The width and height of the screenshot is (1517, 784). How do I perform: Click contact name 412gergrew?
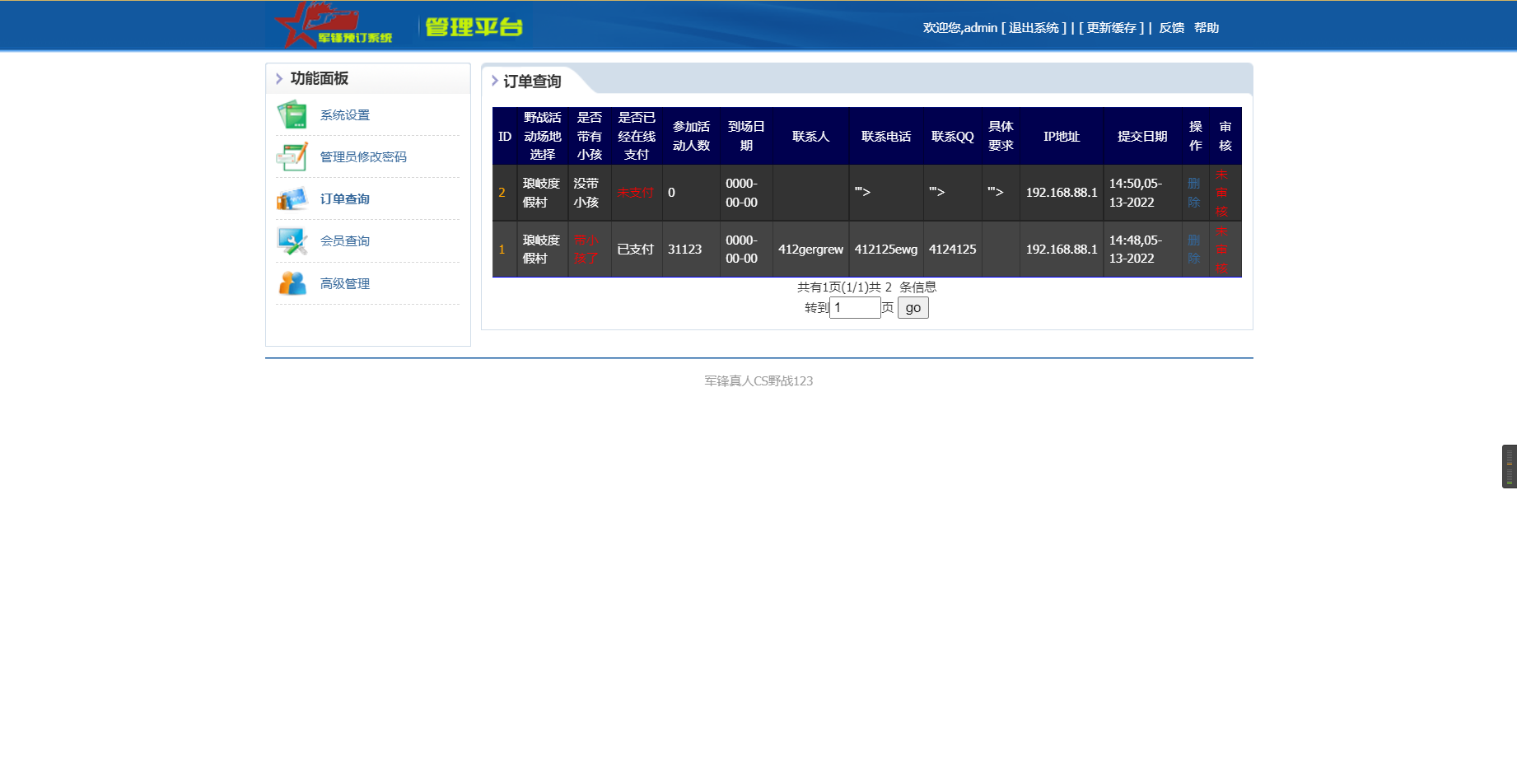810,250
